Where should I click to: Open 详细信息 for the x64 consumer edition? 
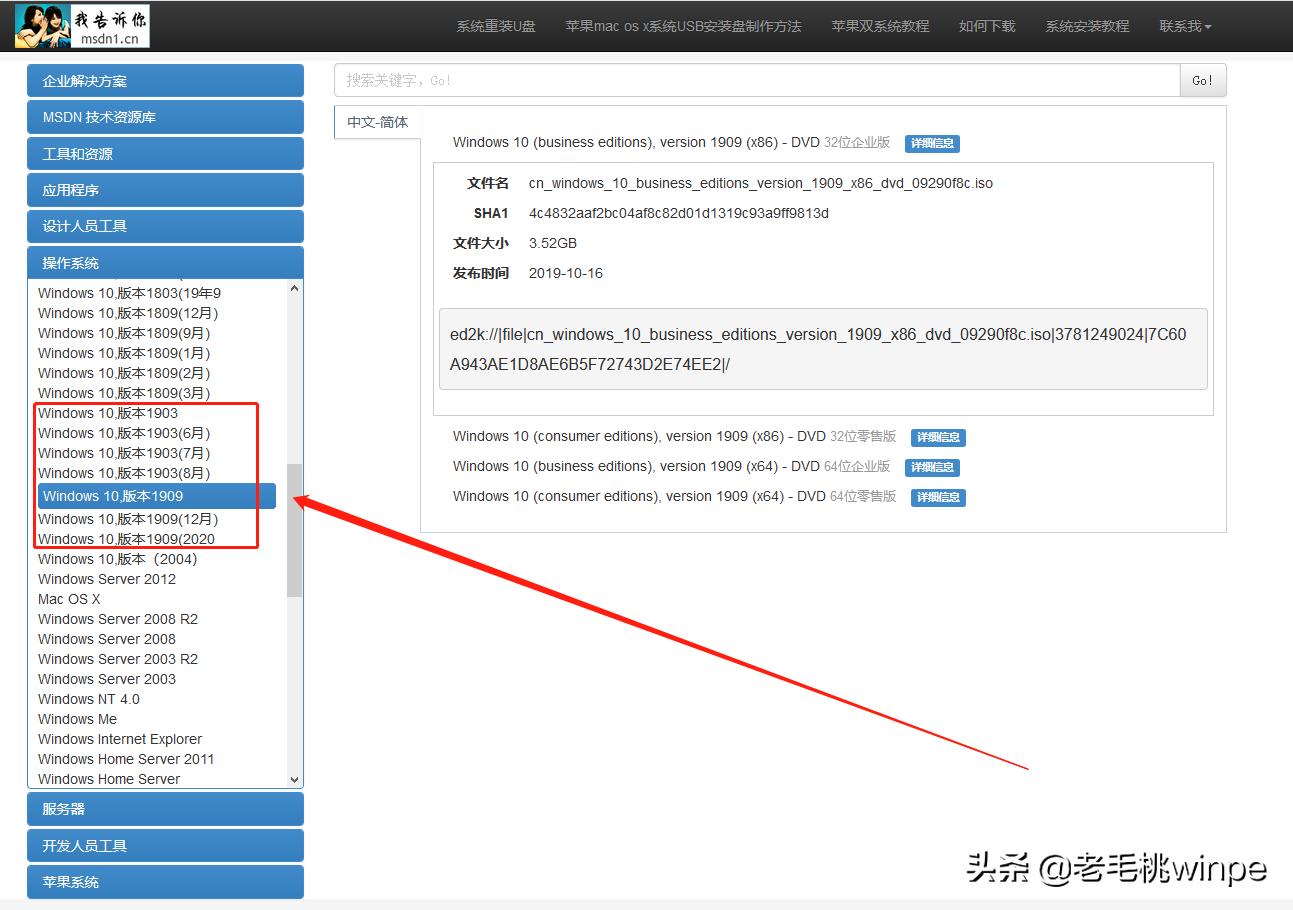938,497
